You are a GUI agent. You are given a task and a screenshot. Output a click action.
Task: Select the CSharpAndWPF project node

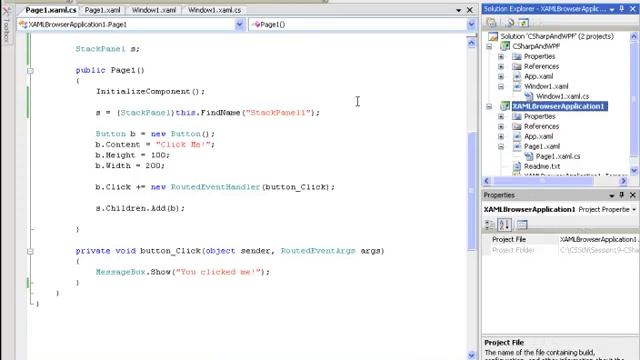click(x=536, y=46)
